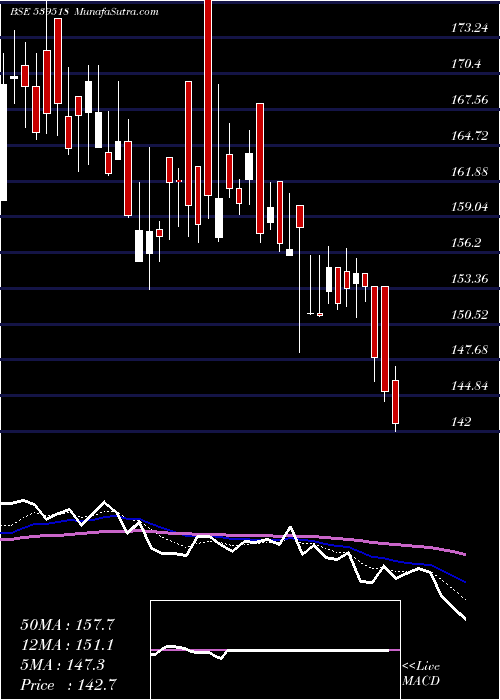Click the tallest red candlestick reaching the chart top

tap(208, 97)
